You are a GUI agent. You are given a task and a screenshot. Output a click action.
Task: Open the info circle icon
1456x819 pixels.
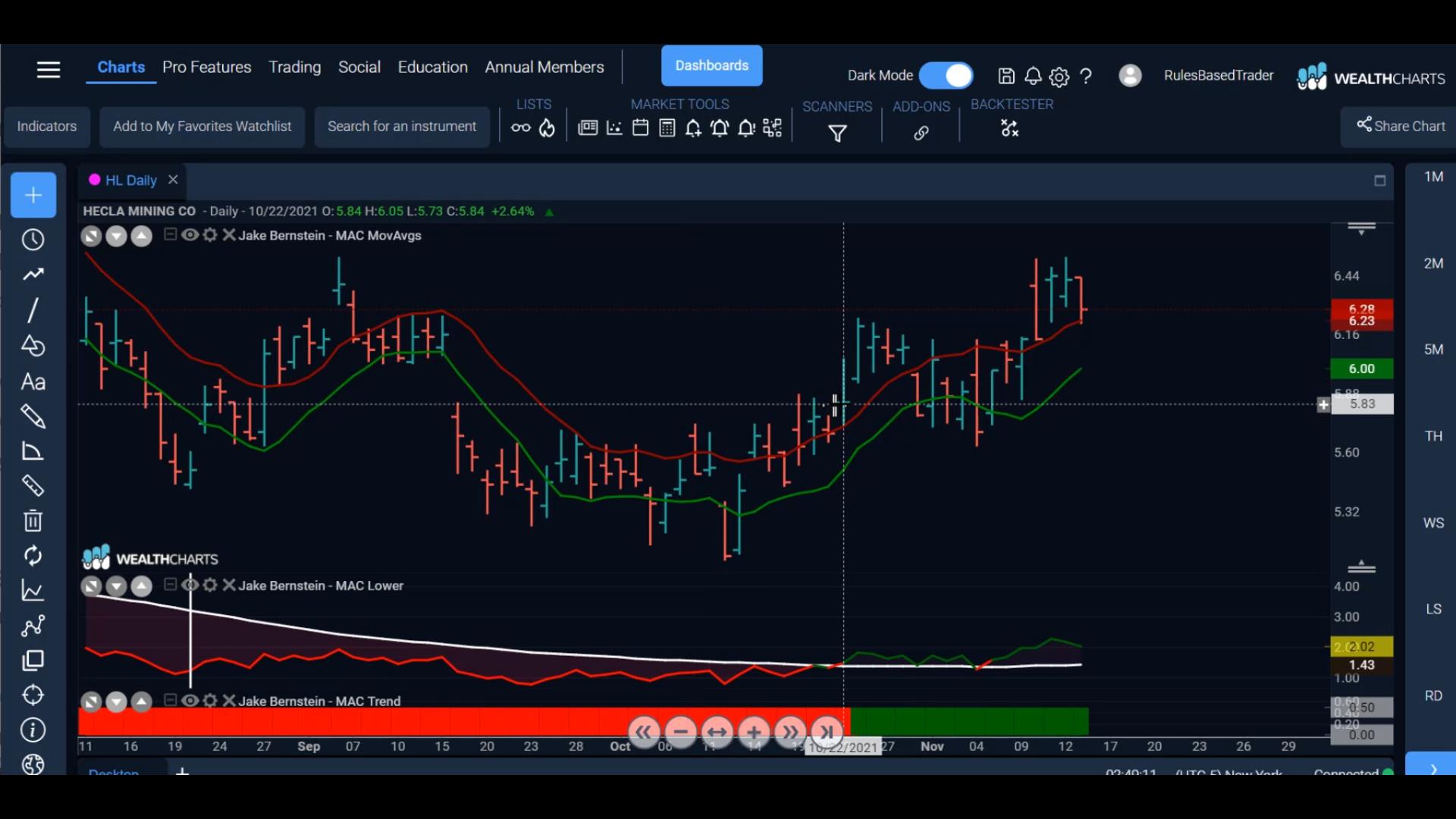(x=33, y=730)
